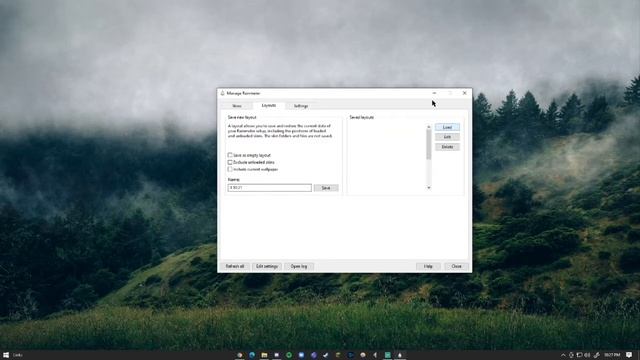Open Edit settings button
Image resolution: width=640 pixels, height=360 pixels.
(x=267, y=266)
